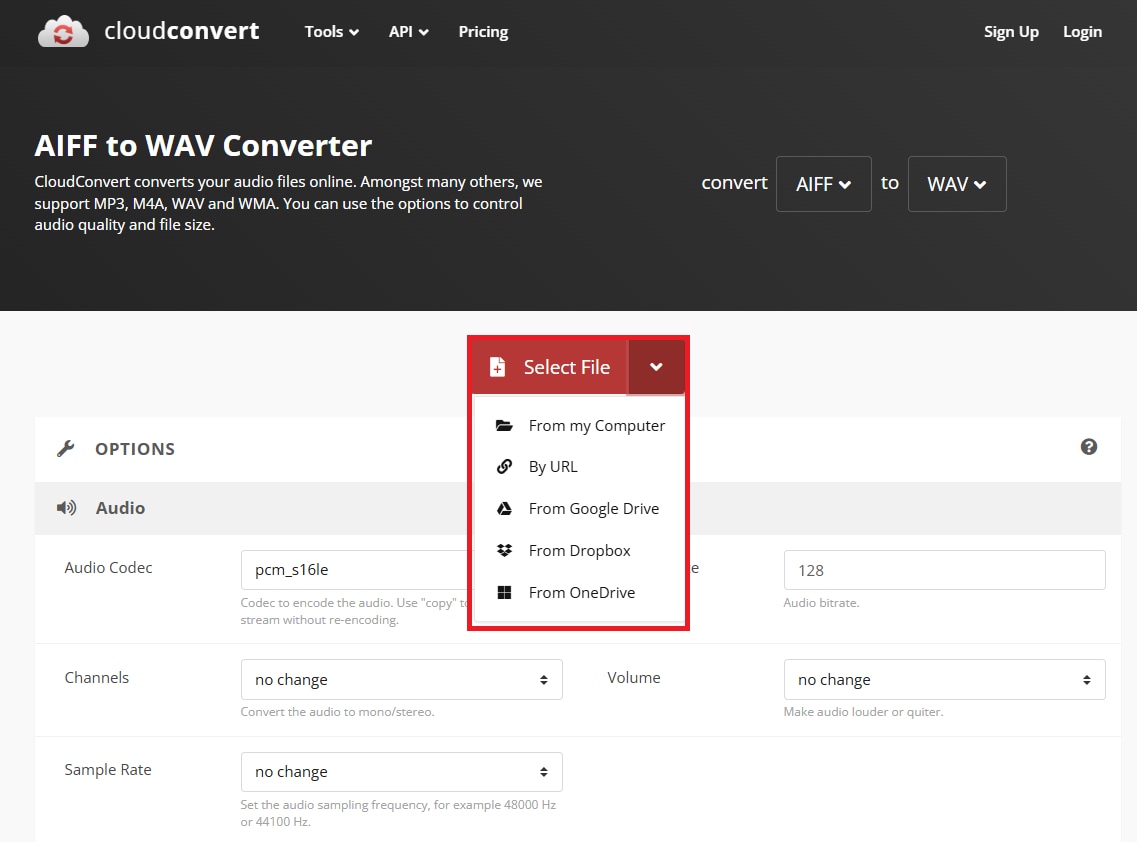1137x842 pixels.
Task: Click the "Set the audio sampling frequency" hint
Action: tap(398, 813)
